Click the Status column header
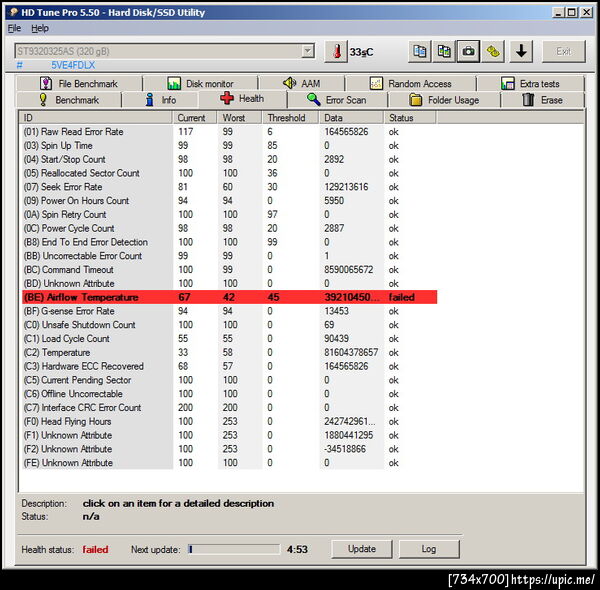The image size is (600, 590). coord(410,118)
